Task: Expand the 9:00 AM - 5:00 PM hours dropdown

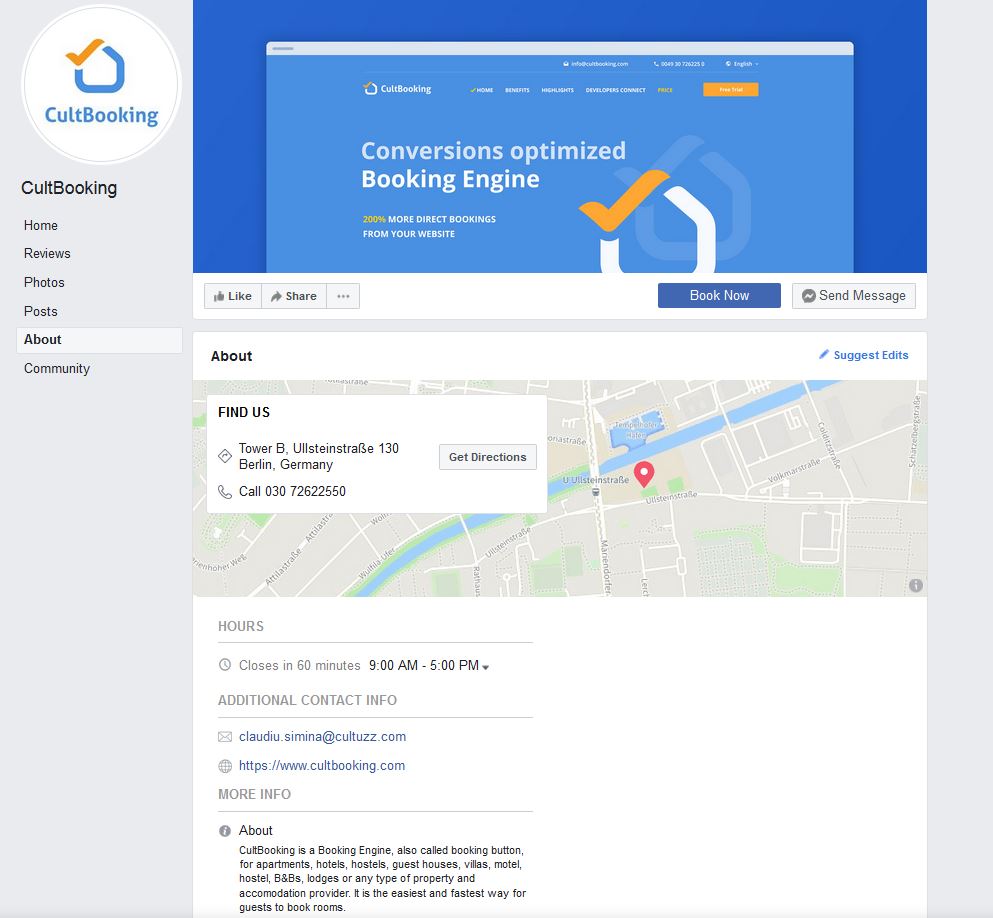Action: [486, 666]
